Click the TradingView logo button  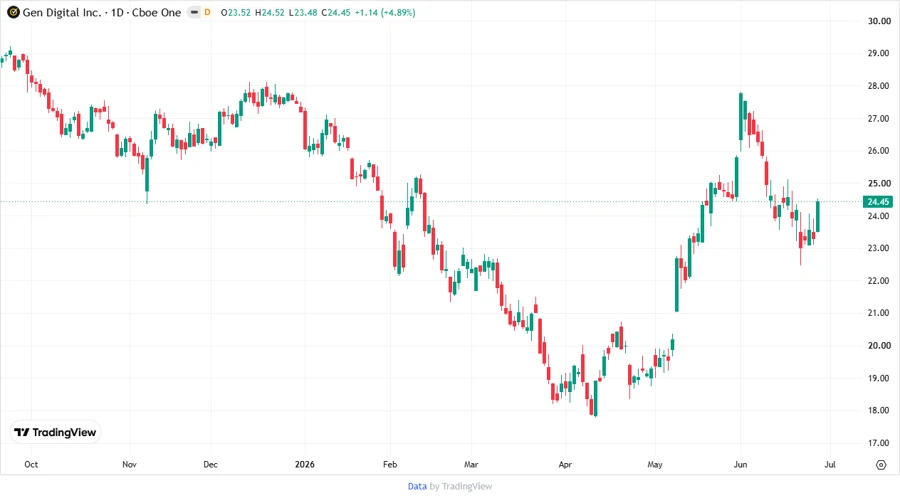55,432
